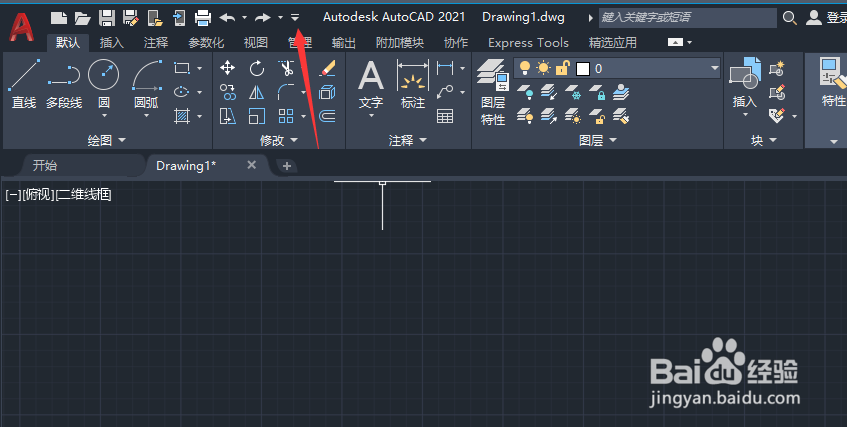Open the Redo history dropdown arrow
Screen dimensions: 847x427
tap(280, 18)
